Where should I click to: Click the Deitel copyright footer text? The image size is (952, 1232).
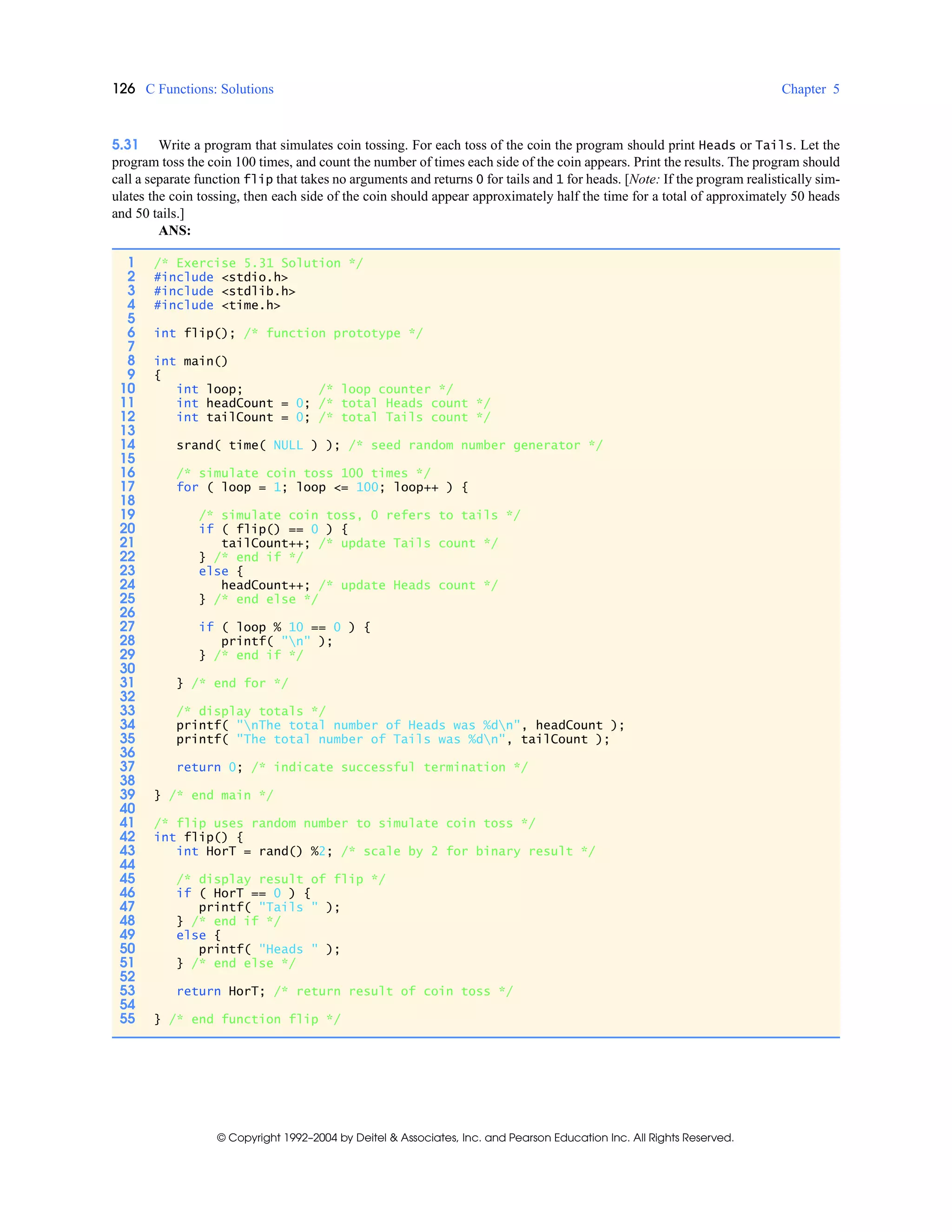(x=476, y=1138)
